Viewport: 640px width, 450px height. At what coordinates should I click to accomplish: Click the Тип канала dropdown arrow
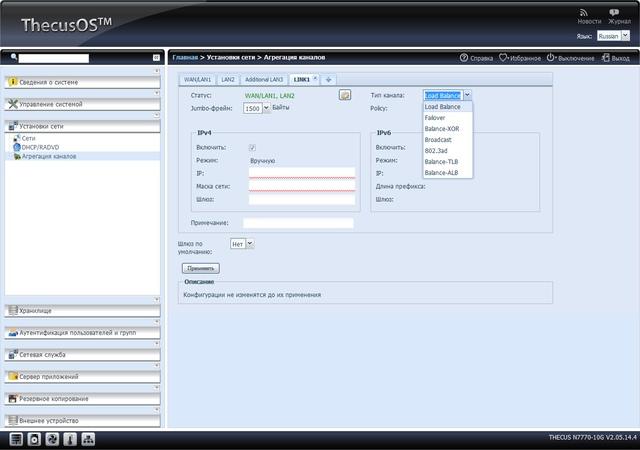(467, 95)
